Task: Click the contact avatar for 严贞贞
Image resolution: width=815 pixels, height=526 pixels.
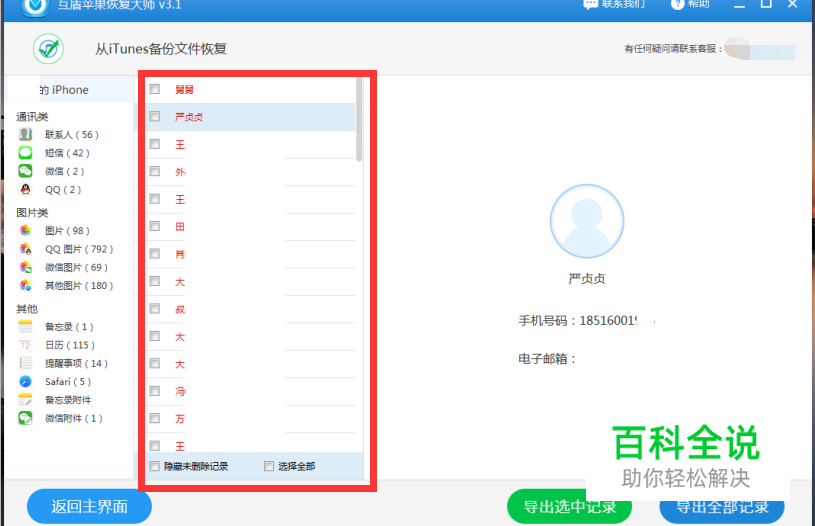Action: [587, 221]
